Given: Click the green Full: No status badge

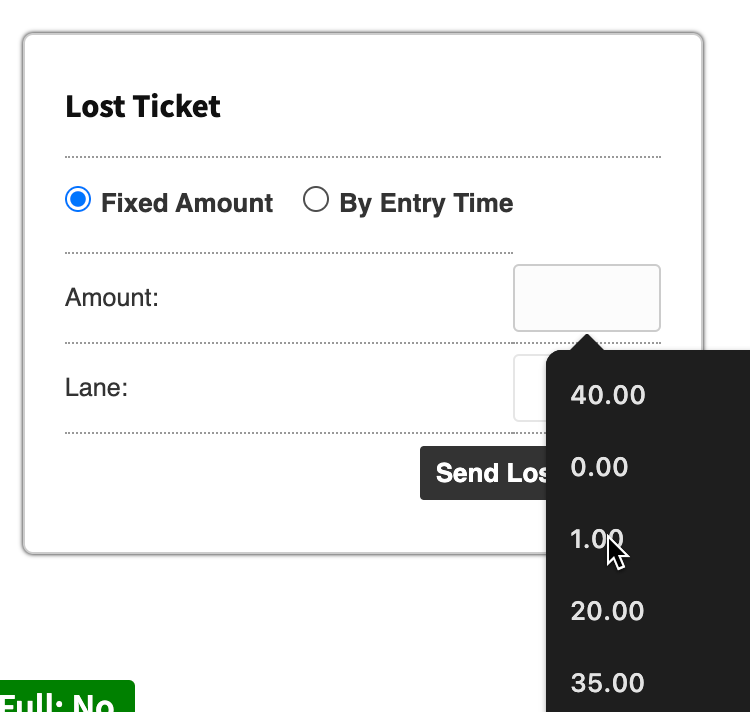Looking at the screenshot, I should 66,699.
